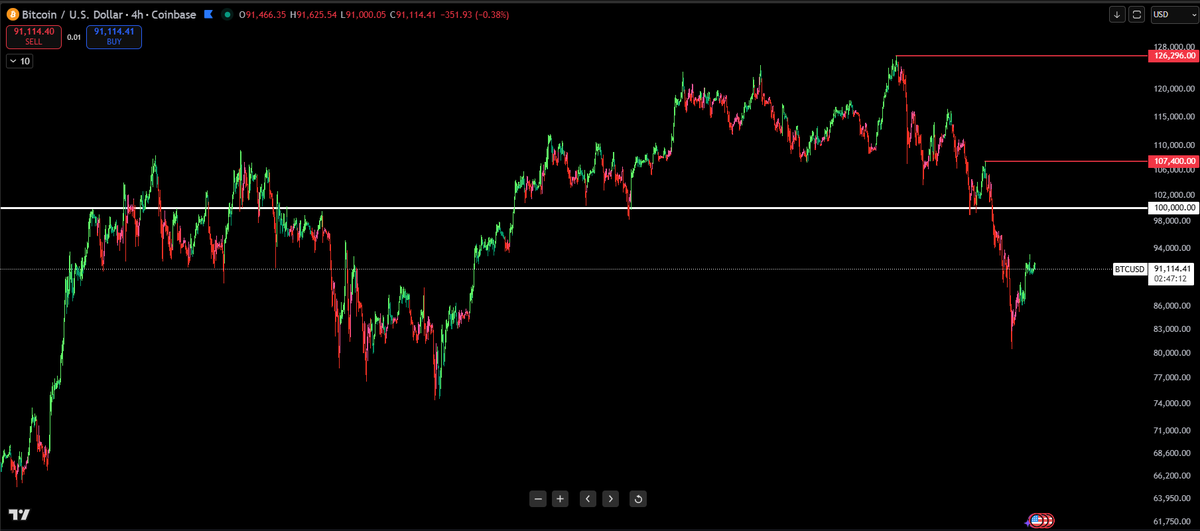Click the Bitcoin symbol logo icon
Screen dimensions: 1200x531
(x=11, y=15)
